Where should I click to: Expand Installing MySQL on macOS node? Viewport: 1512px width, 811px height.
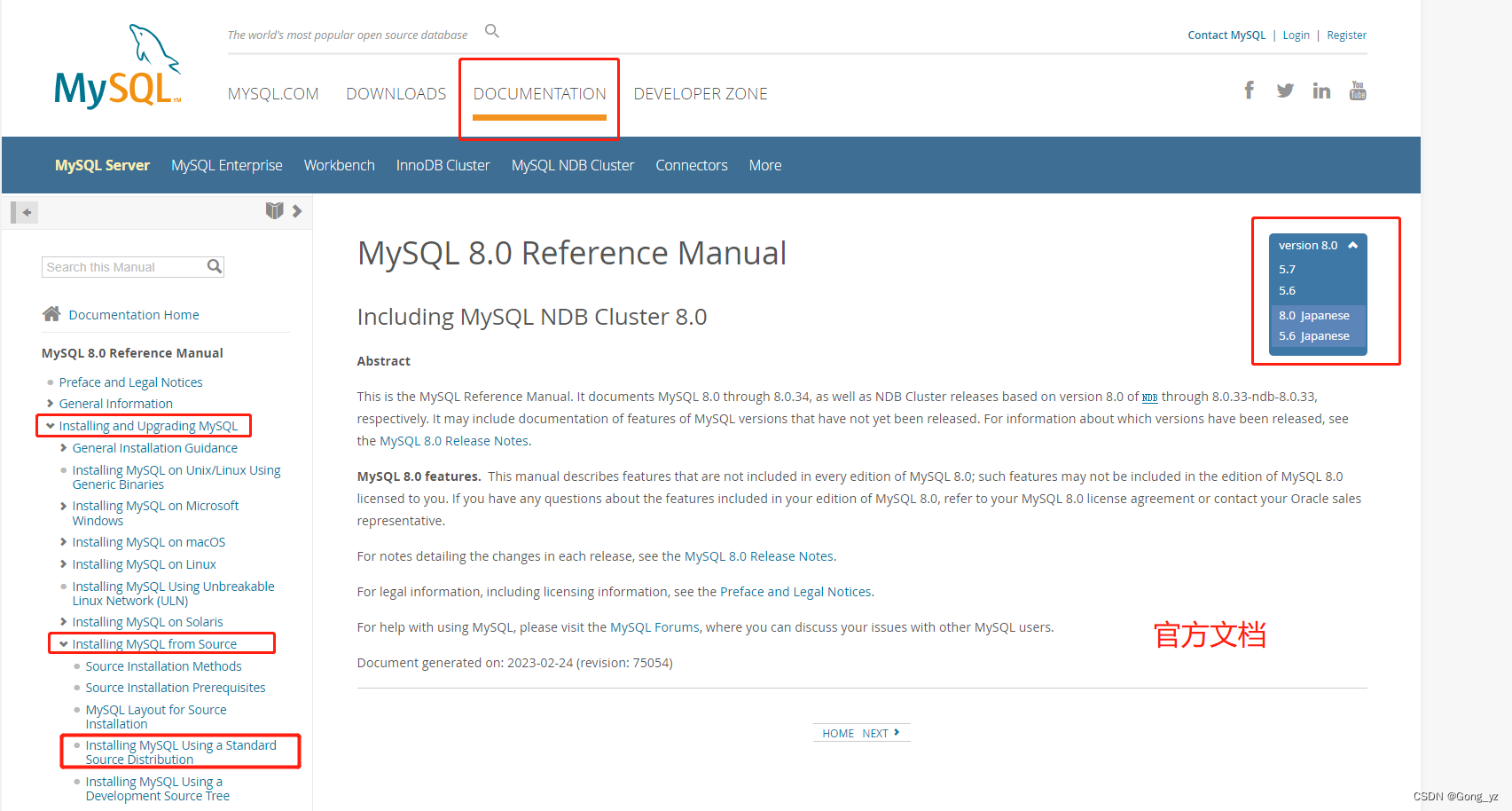[64, 542]
